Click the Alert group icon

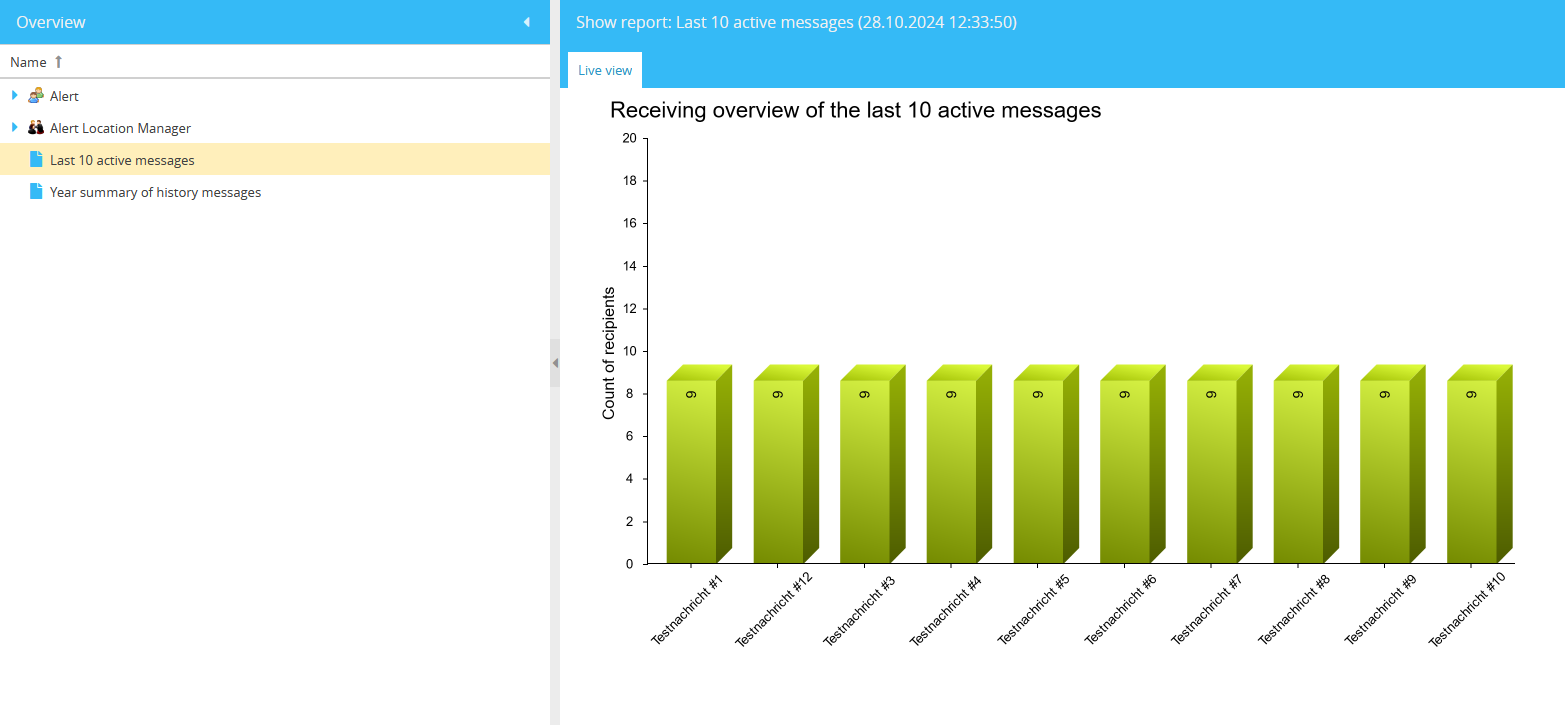[36, 96]
